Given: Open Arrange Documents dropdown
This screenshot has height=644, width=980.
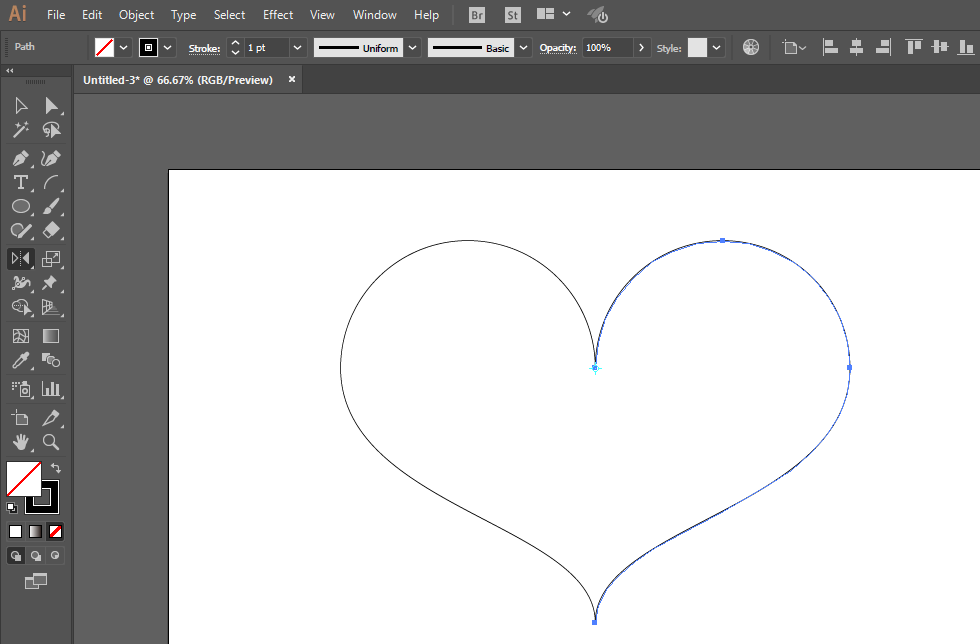Looking at the screenshot, I should pos(554,14).
